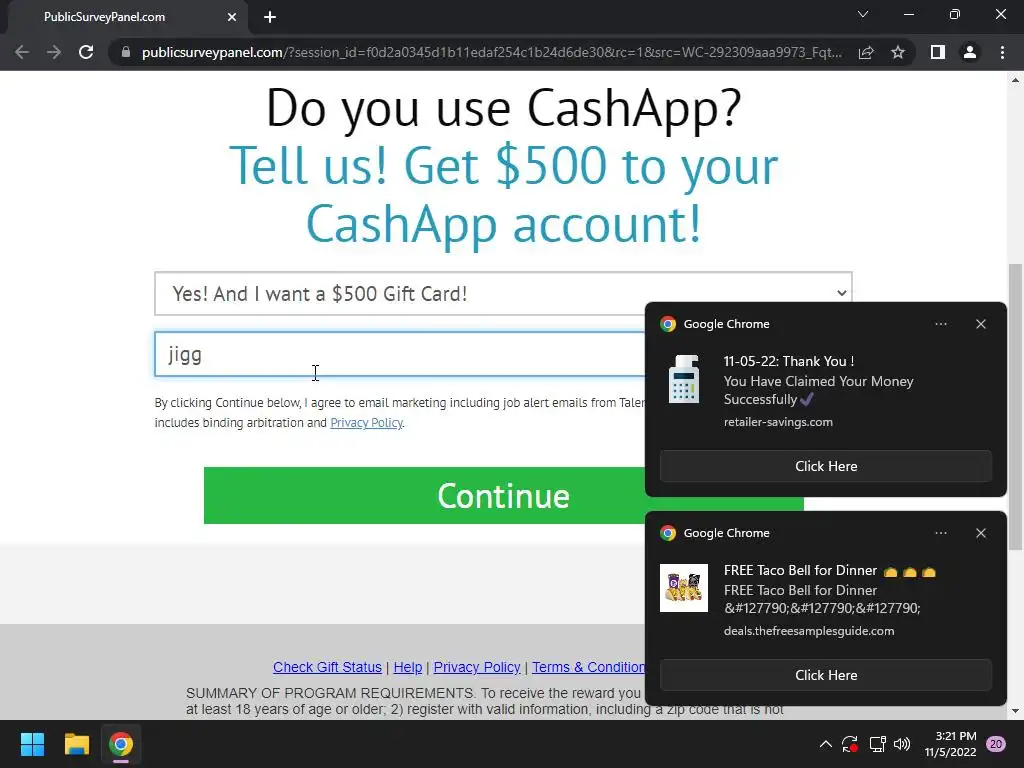Show hidden system tray icons
This screenshot has height=768, width=1024.
pos(825,744)
